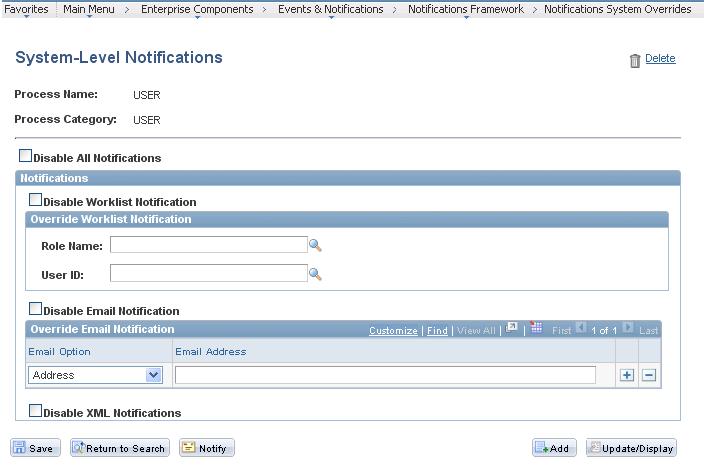Open Enterprise Components breadcrumb menu
Viewport: 704px width, 467px height.
click(x=196, y=9)
